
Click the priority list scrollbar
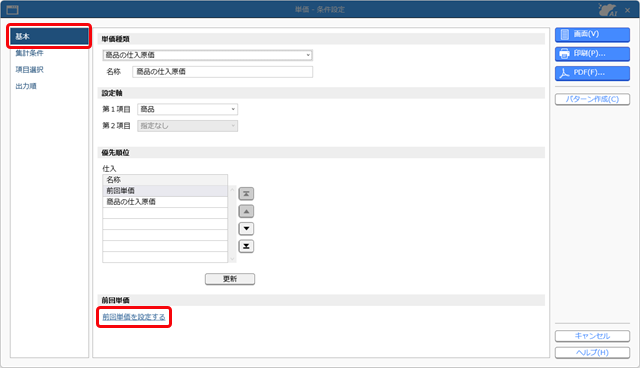232,224
